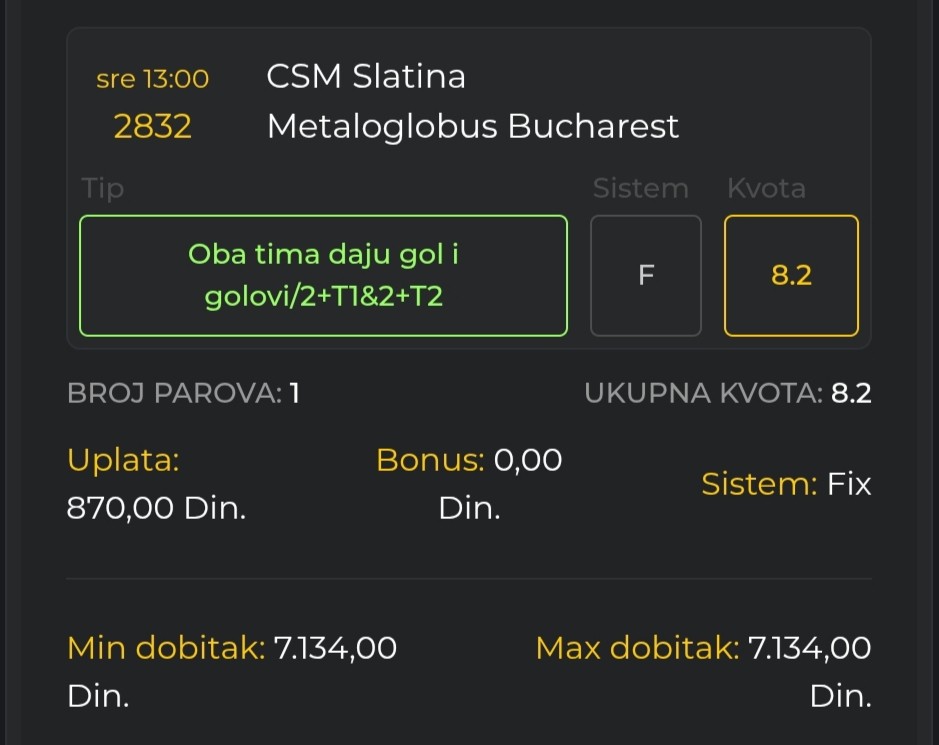Tap the F system box
This screenshot has height=745, width=939.
[x=646, y=276]
